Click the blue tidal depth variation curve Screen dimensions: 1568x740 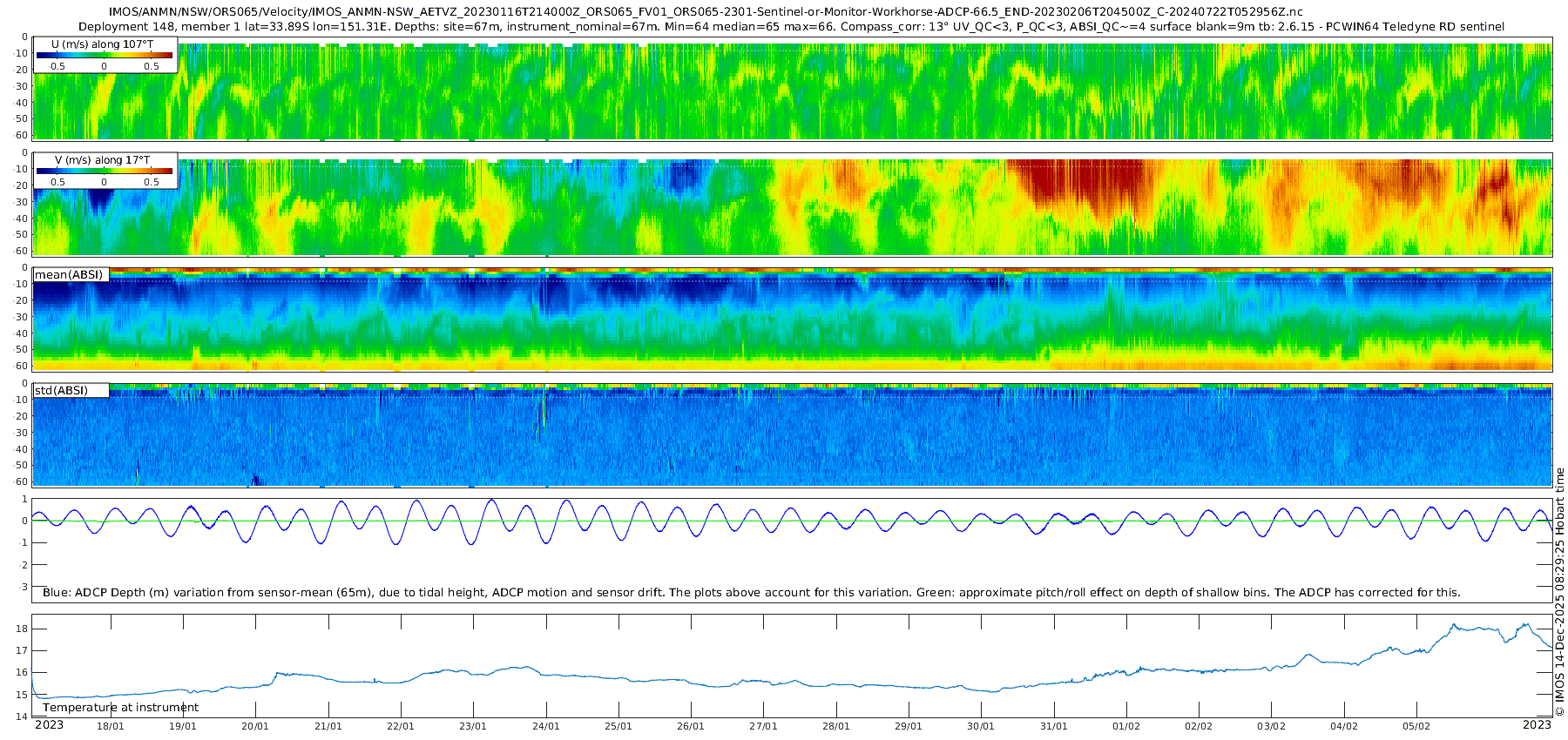tap(792, 521)
